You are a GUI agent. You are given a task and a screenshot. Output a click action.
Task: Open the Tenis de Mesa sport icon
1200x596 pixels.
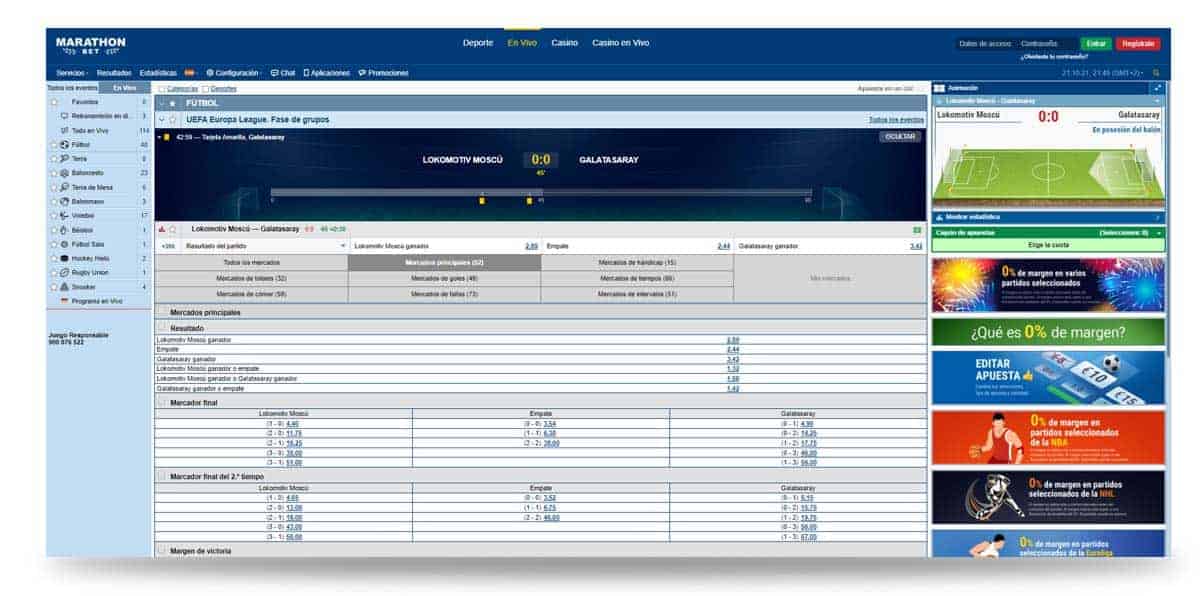65,187
